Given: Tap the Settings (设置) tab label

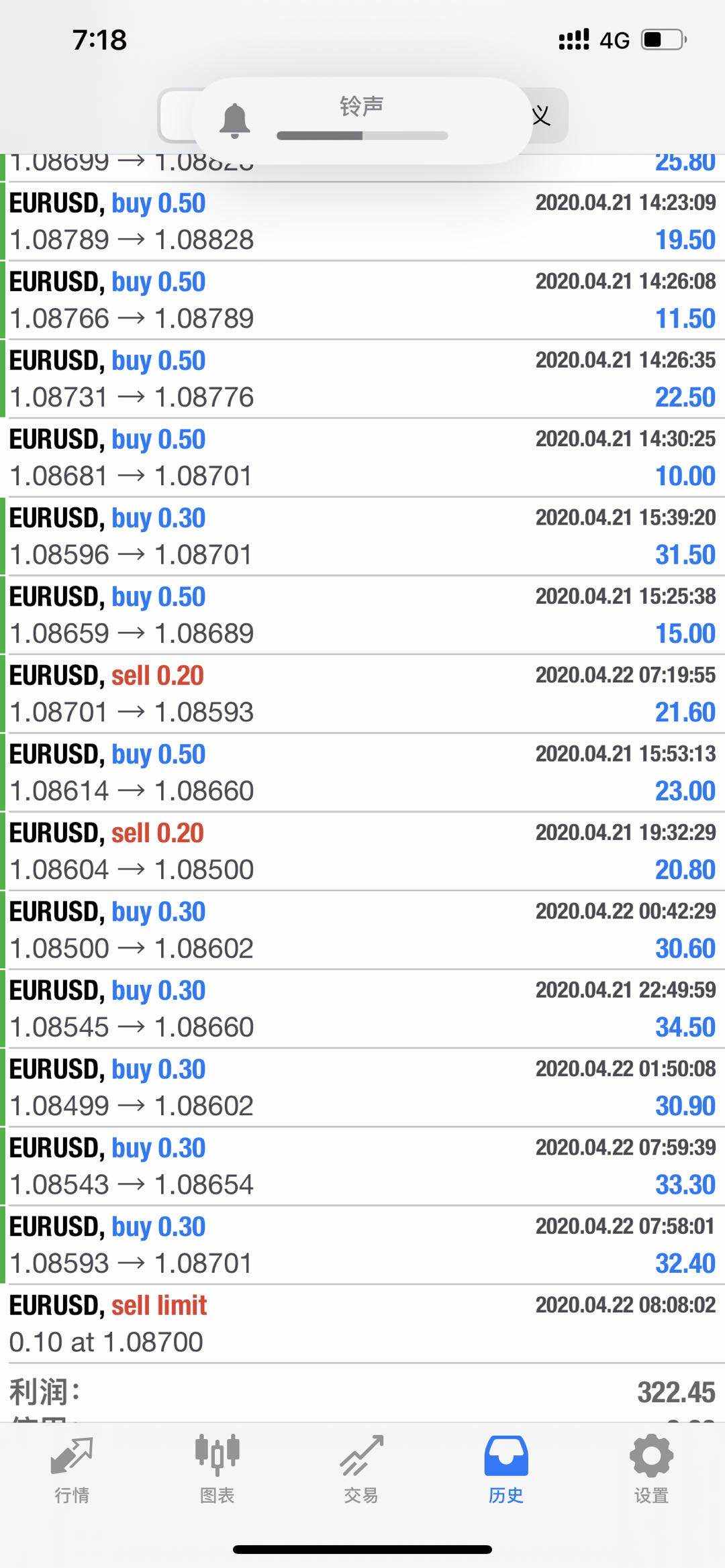Looking at the screenshot, I should click(x=650, y=1496).
